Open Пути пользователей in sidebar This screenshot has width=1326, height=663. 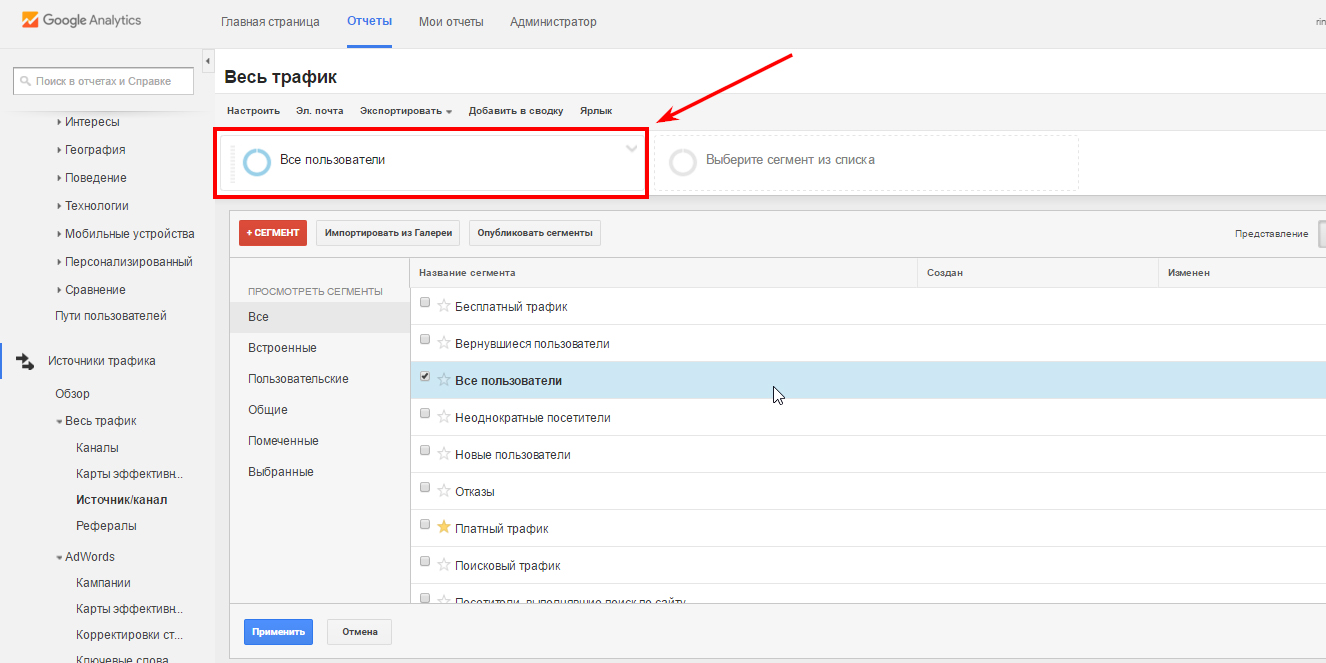pos(111,316)
